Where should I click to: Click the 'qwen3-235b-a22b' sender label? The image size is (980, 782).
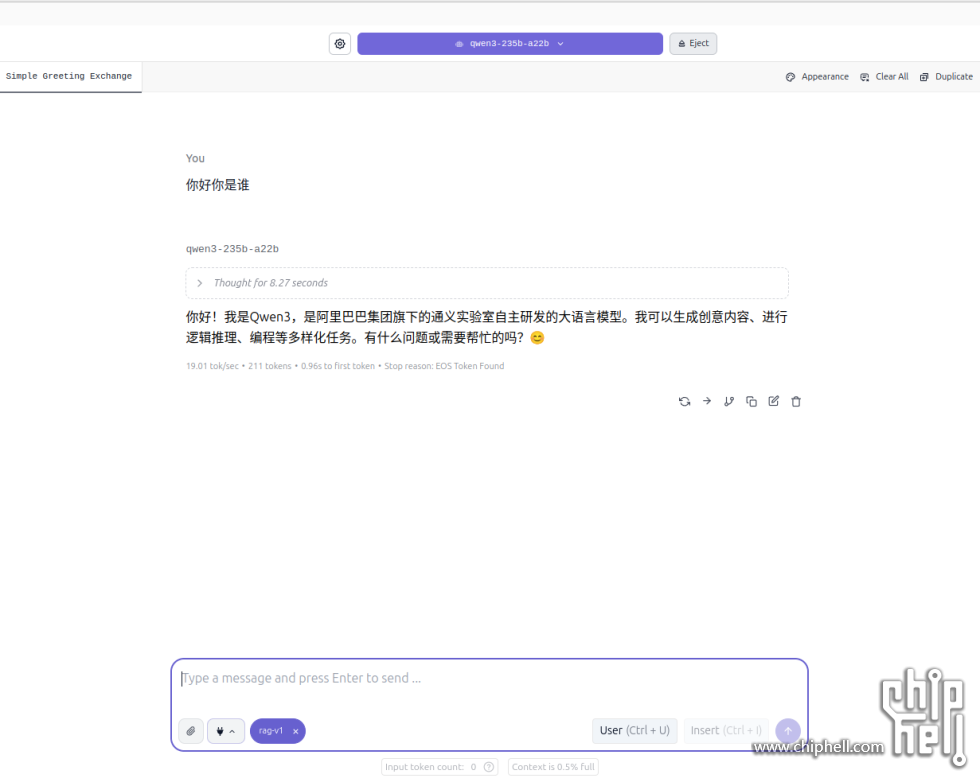(x=232, y=249)
